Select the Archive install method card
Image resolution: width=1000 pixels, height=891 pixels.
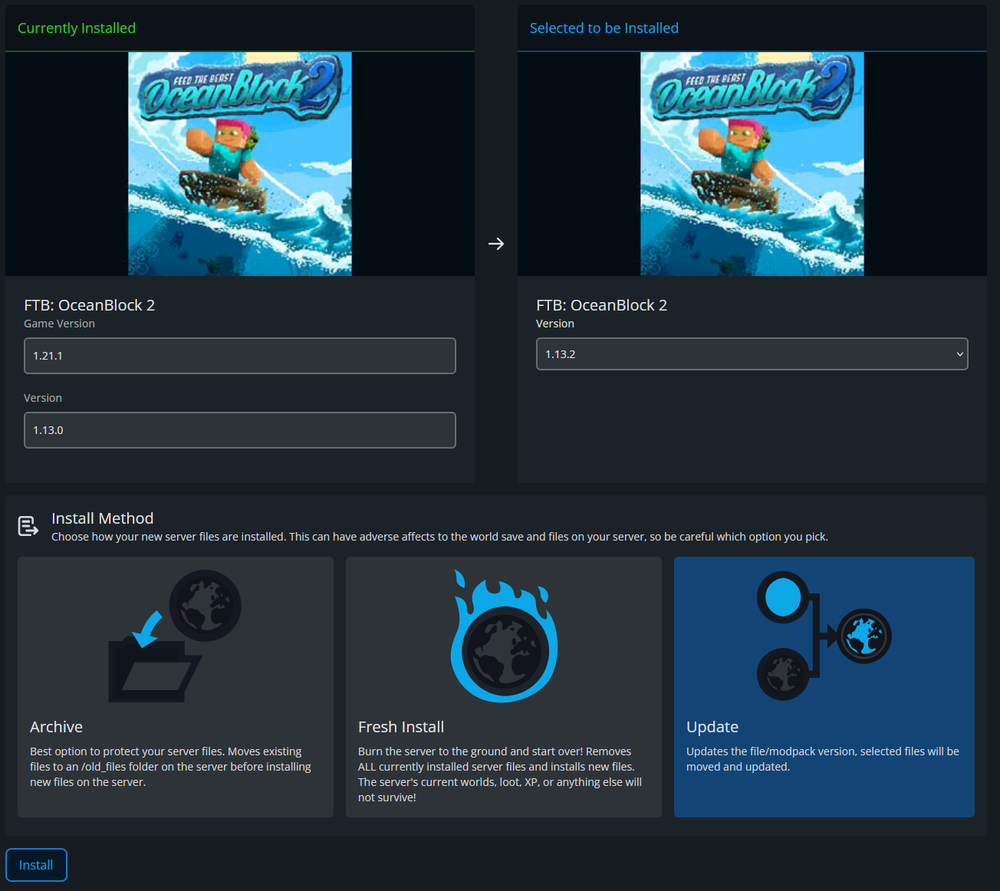(x=175, y=687)
